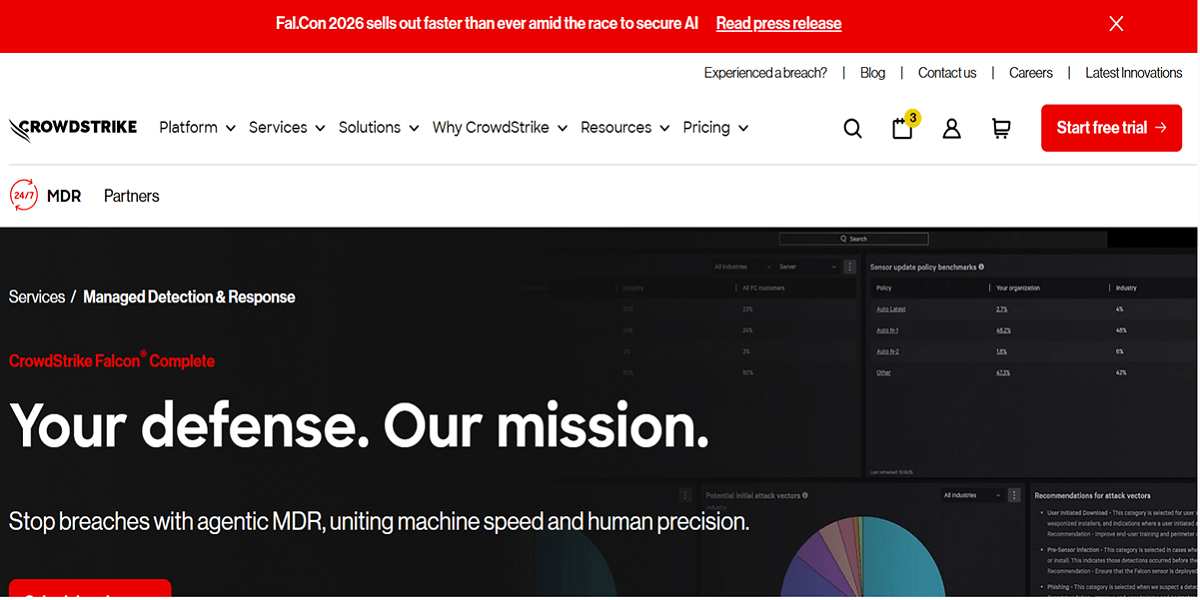The width and height of the screenshot is (1200, 600).
Task: Open the shopping bag icon with badge
Action: tap(904, 126)
